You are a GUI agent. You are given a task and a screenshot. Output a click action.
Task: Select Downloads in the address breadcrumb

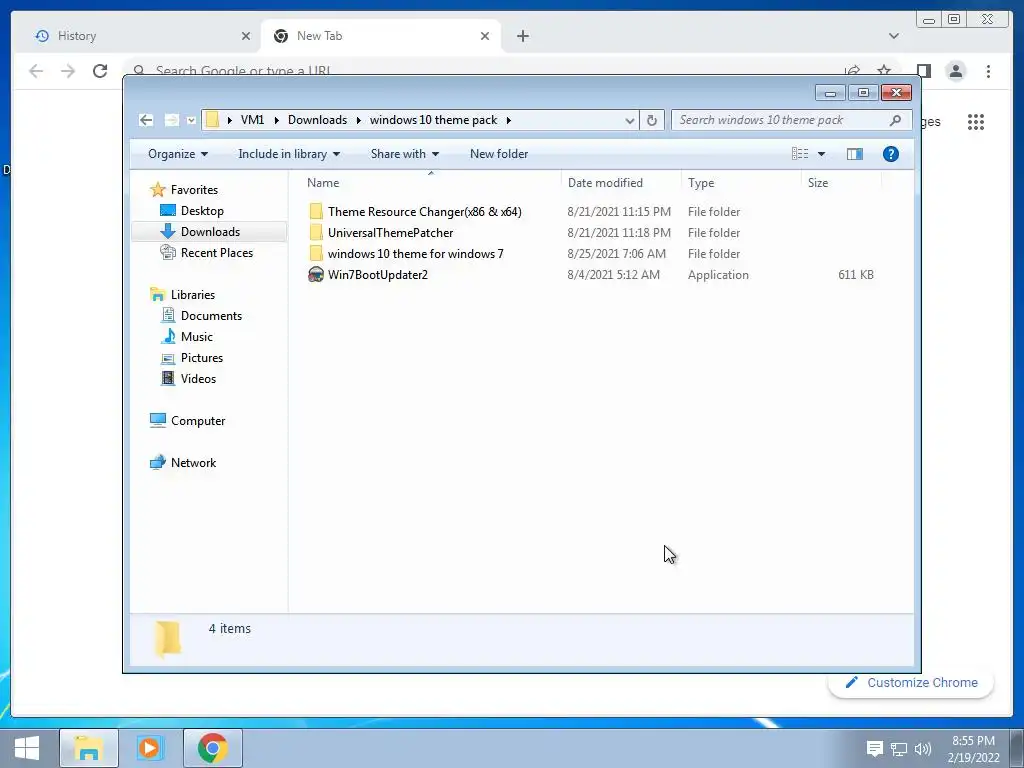pos(317,120)
